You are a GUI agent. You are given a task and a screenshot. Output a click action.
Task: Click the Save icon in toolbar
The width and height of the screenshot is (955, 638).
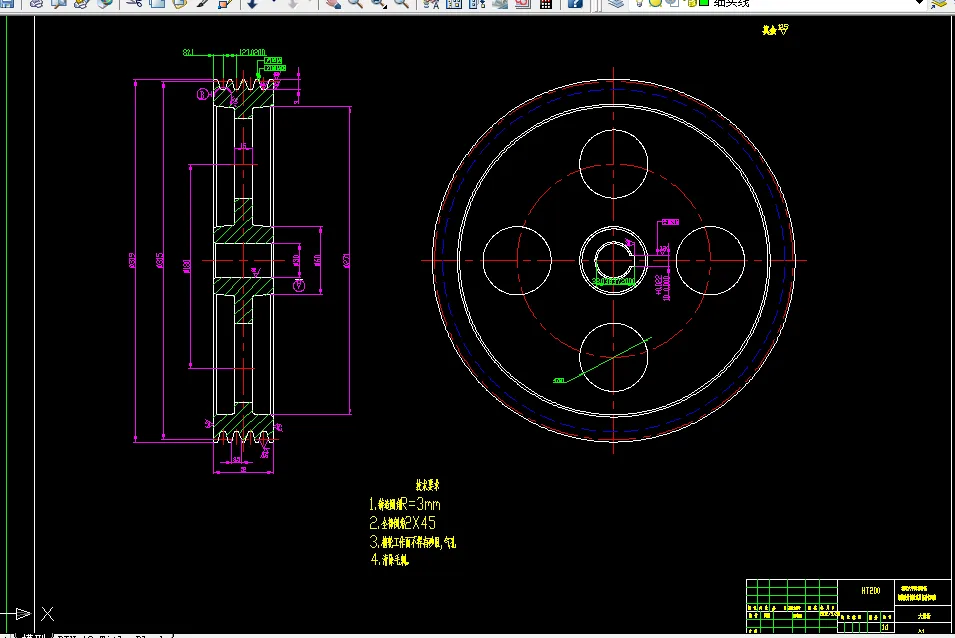tap(7, 4)
